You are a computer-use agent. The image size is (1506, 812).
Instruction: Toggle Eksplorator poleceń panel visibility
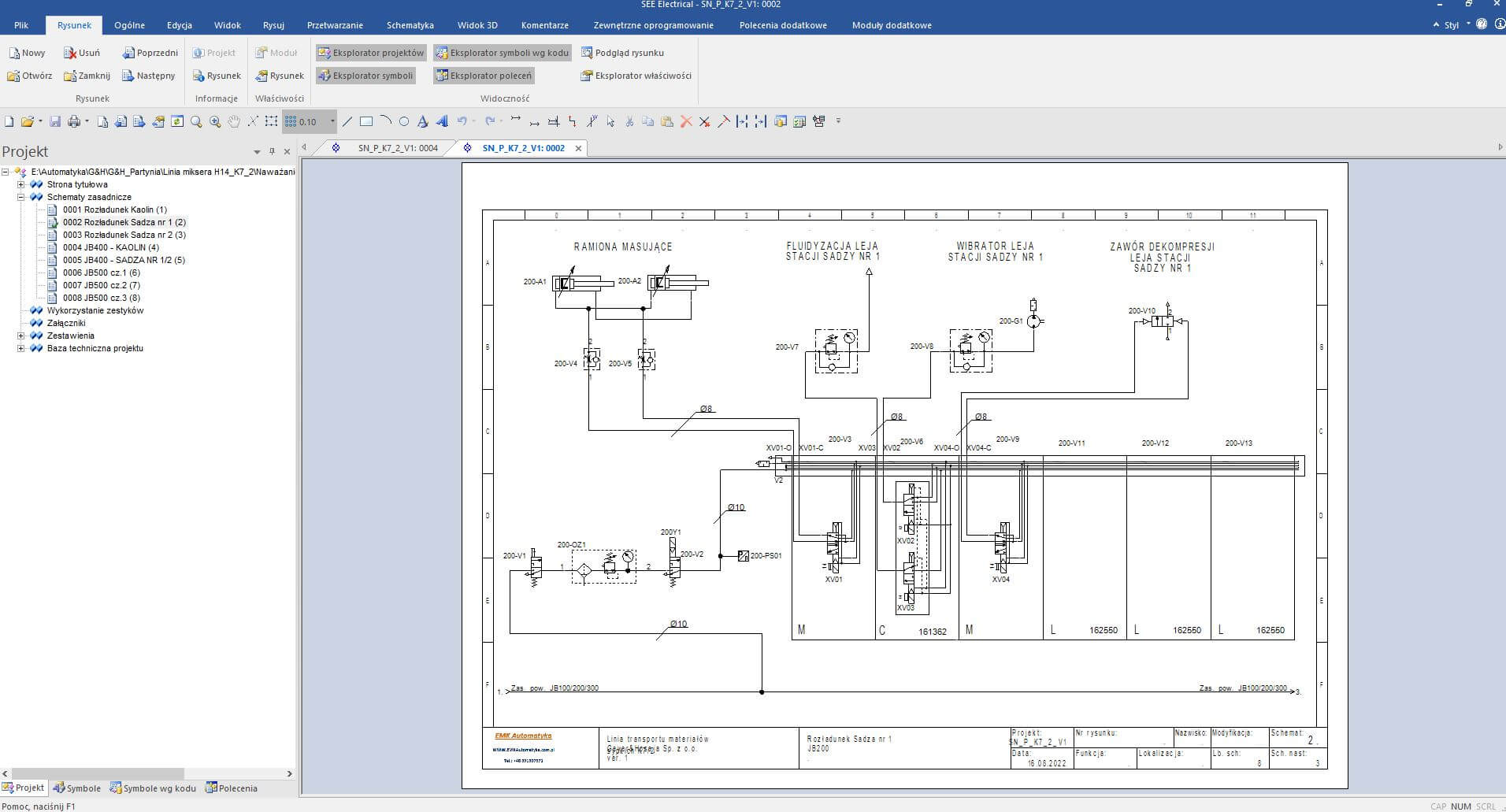pyautogui.click(x=483, y=76)
